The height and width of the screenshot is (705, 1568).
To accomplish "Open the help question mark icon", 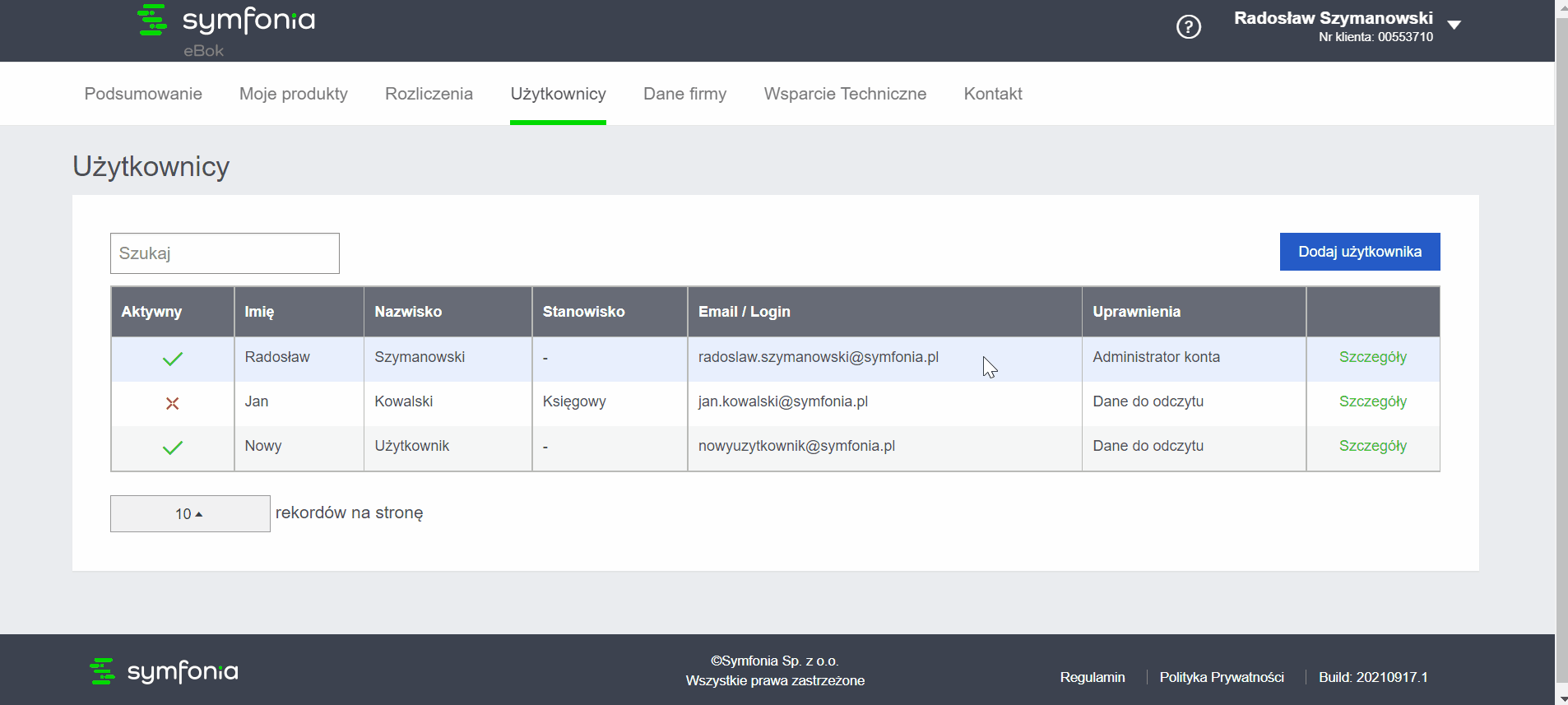I will coord(1188,27).
